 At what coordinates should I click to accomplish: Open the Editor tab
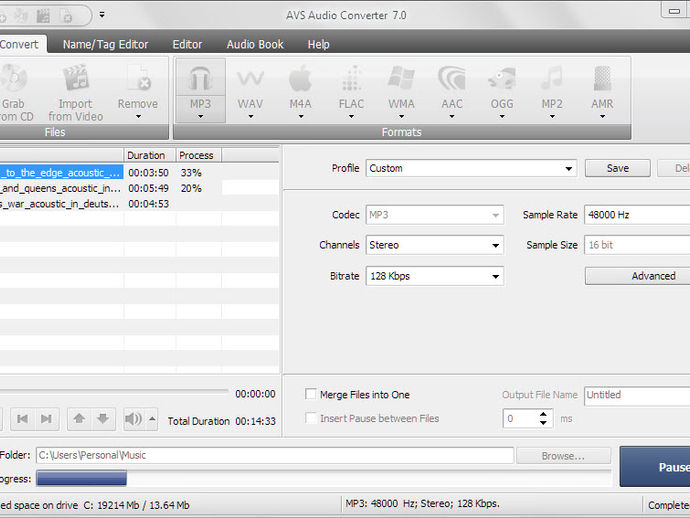[x=187, y=44]
